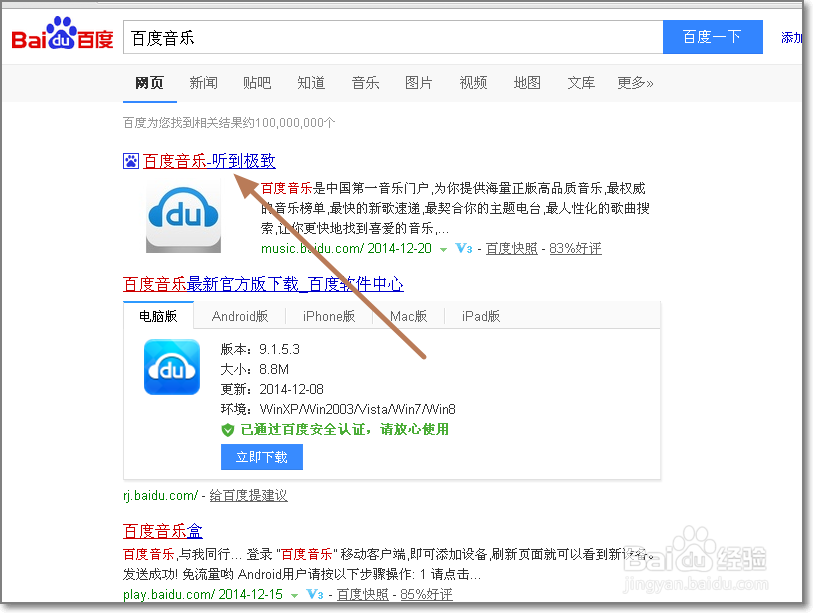The image size is (813, 613).
Task: Select the iPad版 download tab
Action: [481, 316]
